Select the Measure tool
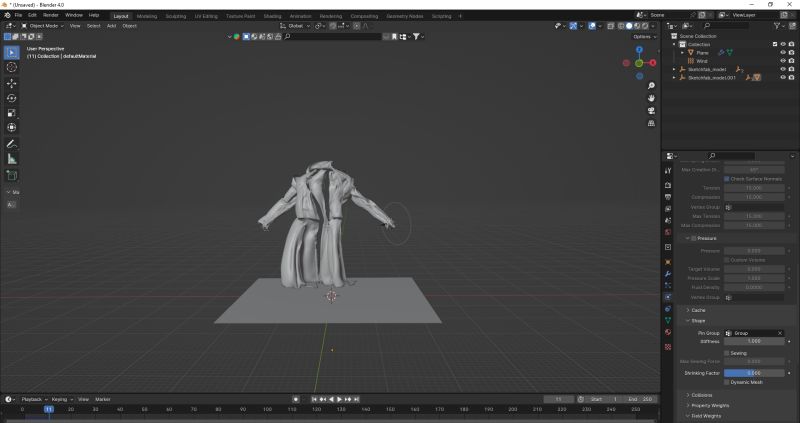The image size is (800, 423). tap(12, 159)
